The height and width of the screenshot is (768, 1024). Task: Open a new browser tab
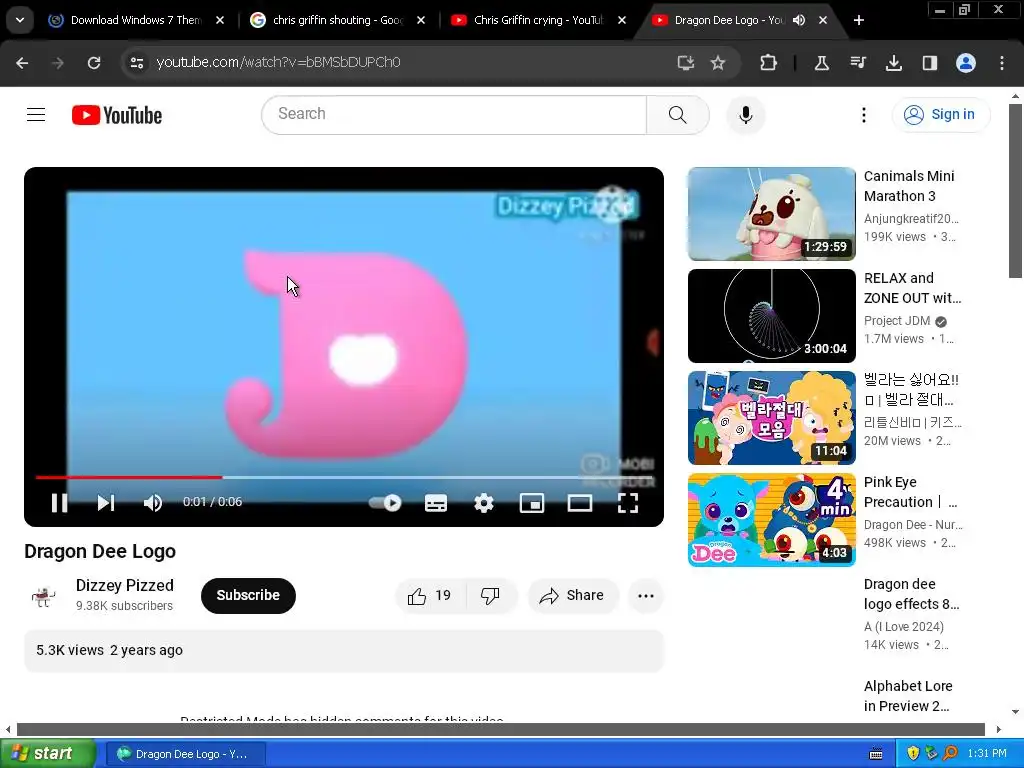[x=859, y=20]
